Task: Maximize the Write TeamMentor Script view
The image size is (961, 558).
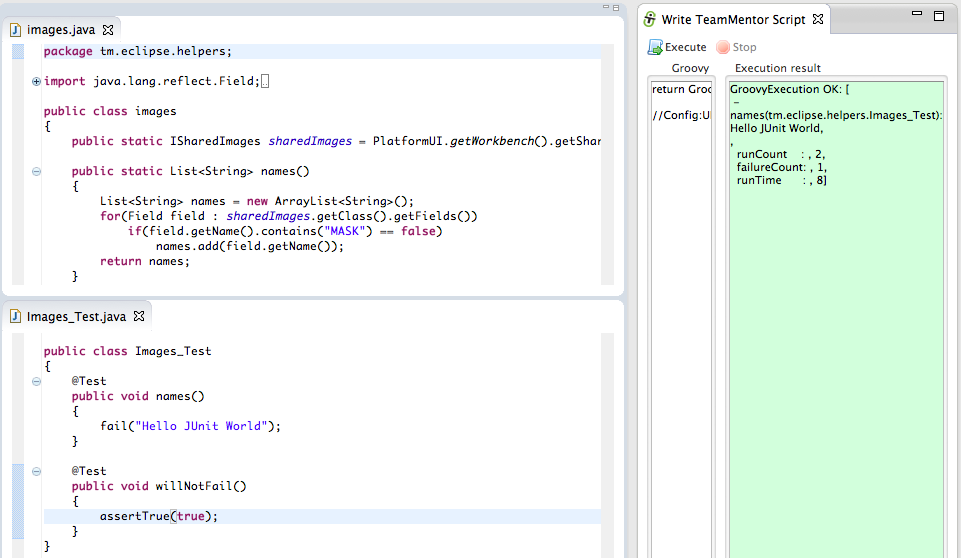Action: click(x=939, y=16)
